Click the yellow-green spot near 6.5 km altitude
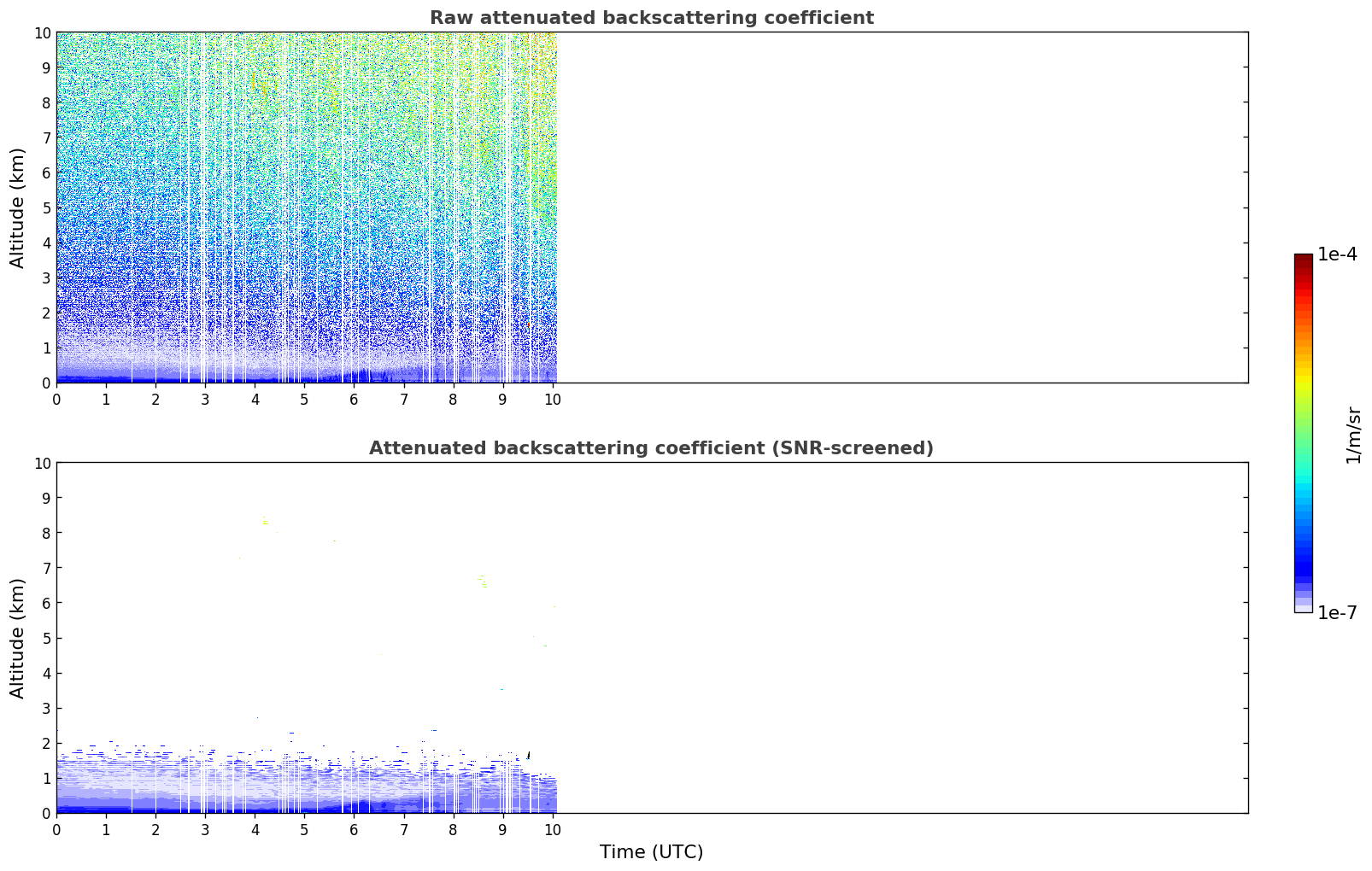This screenshot has width=1372, height=871. coord(484,583)
